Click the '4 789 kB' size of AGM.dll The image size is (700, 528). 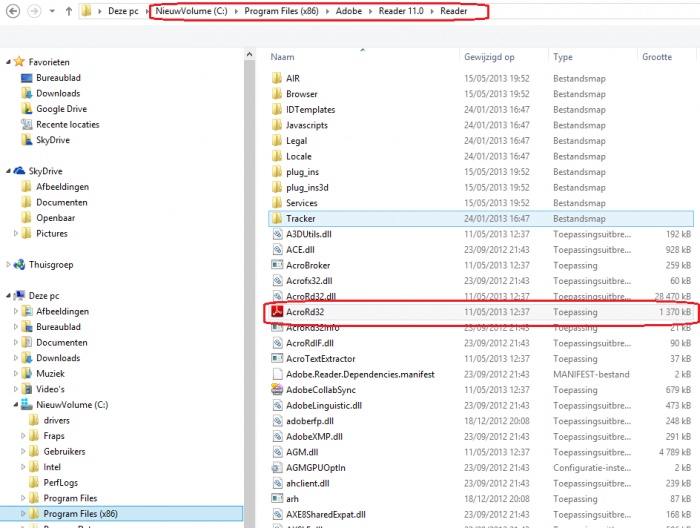(675, 452)
